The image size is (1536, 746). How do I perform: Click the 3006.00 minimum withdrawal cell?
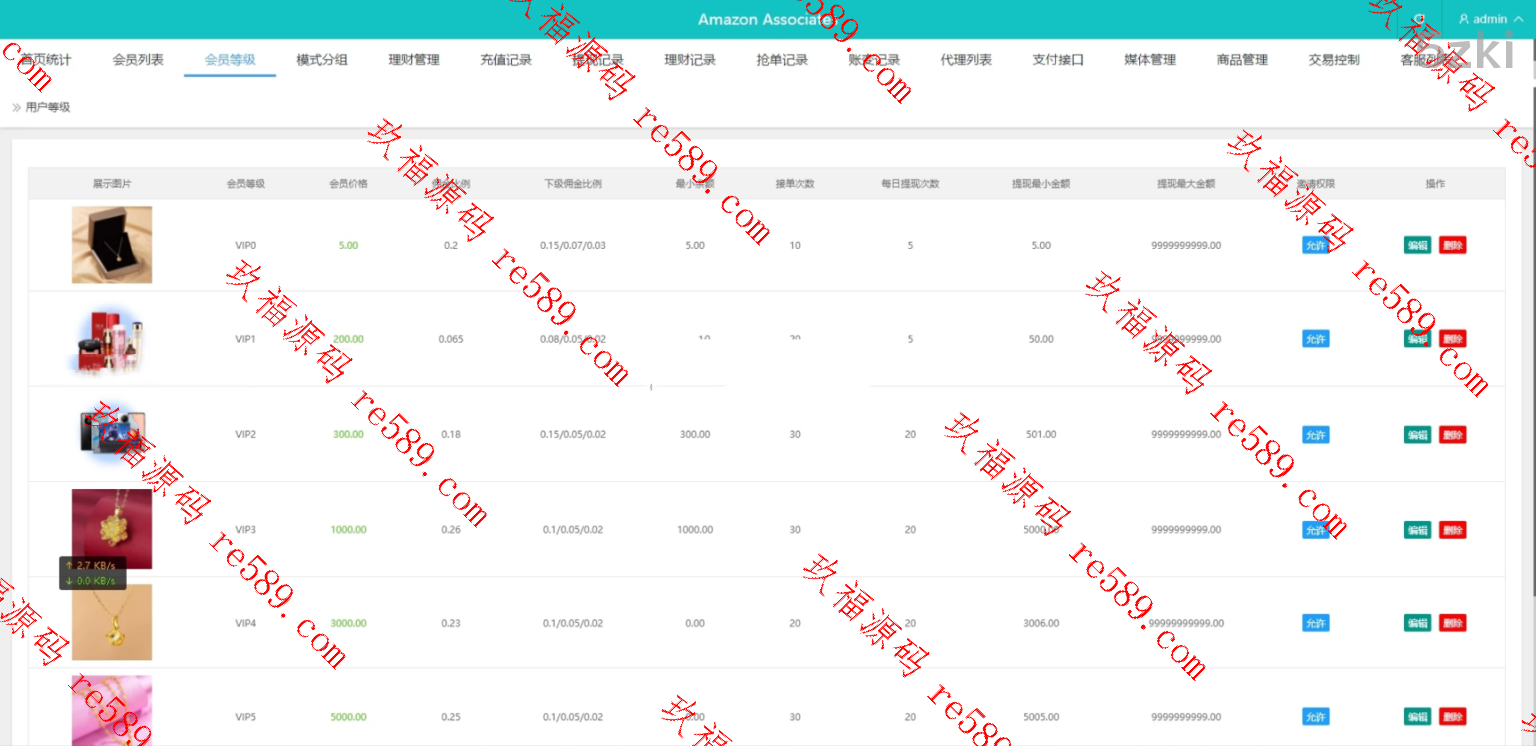[1041, 623]
